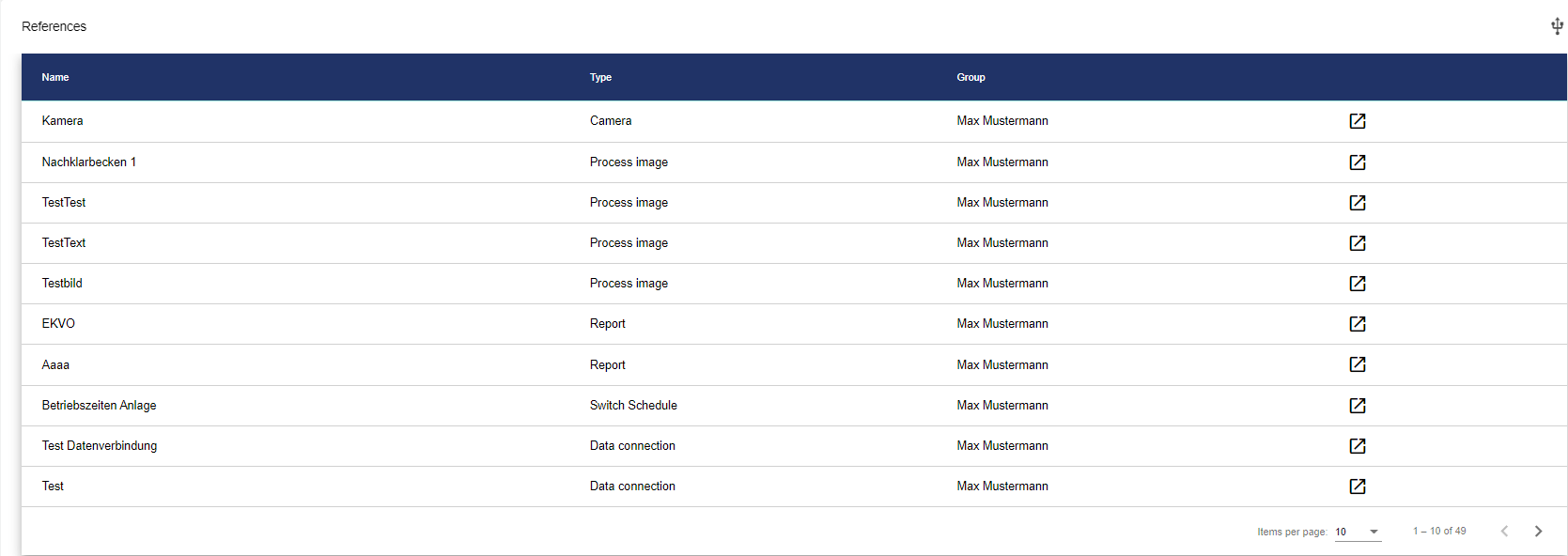This screenshot has height=556, width=1568.
Task: Go to the previous page of references
Action: point(1504,532)
